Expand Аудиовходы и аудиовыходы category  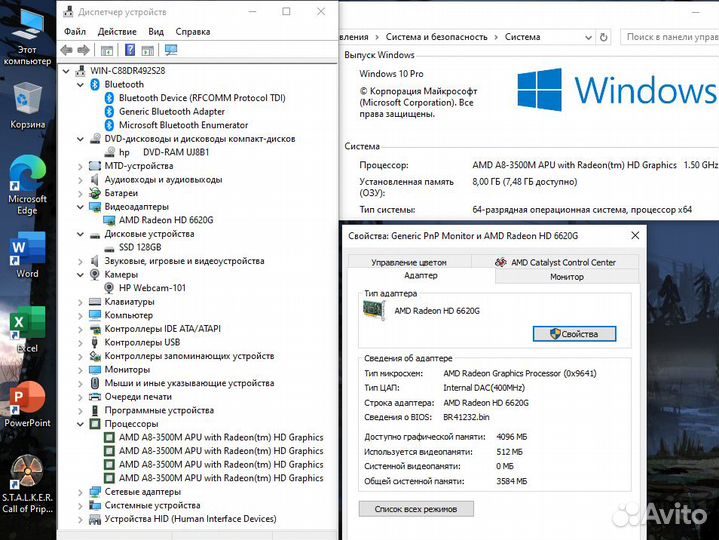tap(80, 180)
